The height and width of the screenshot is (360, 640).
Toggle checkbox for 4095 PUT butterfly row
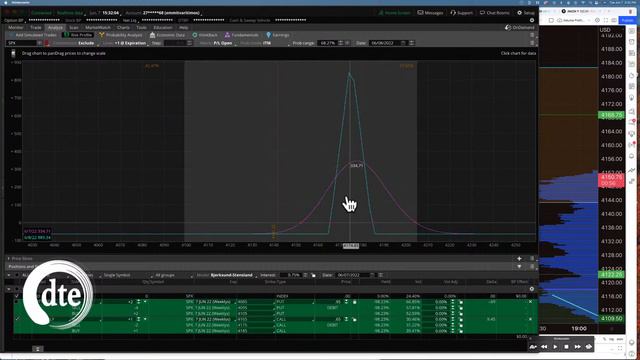17,302
